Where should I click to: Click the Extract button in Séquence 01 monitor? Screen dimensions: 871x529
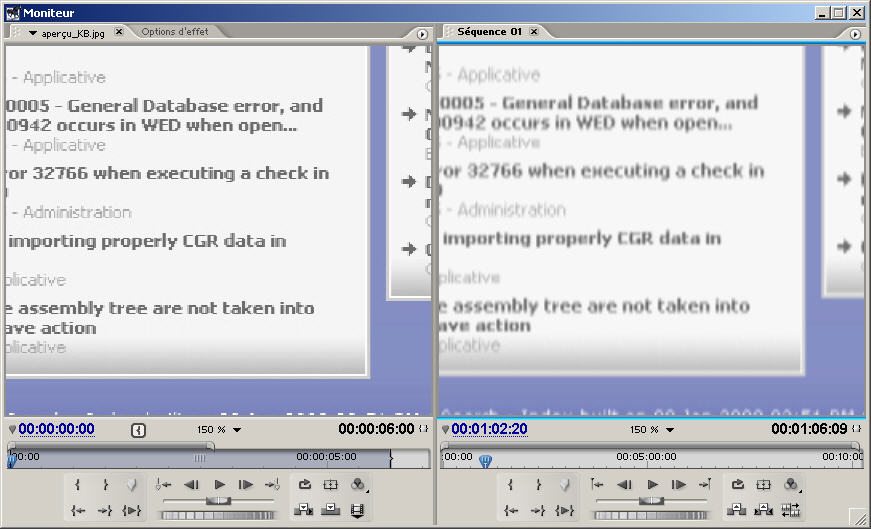click(763, 510)
